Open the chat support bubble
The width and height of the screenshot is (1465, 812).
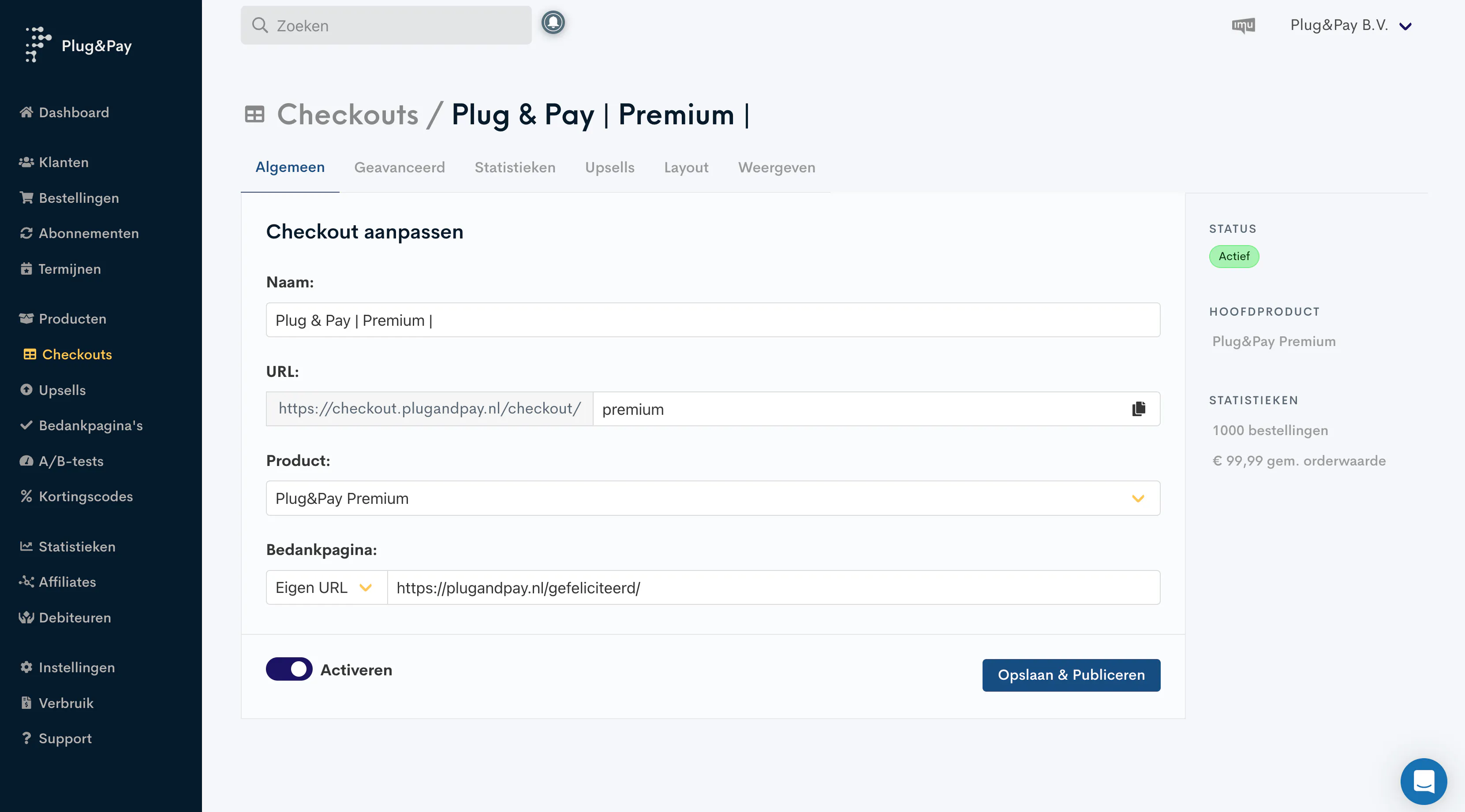click(1423, 781)
